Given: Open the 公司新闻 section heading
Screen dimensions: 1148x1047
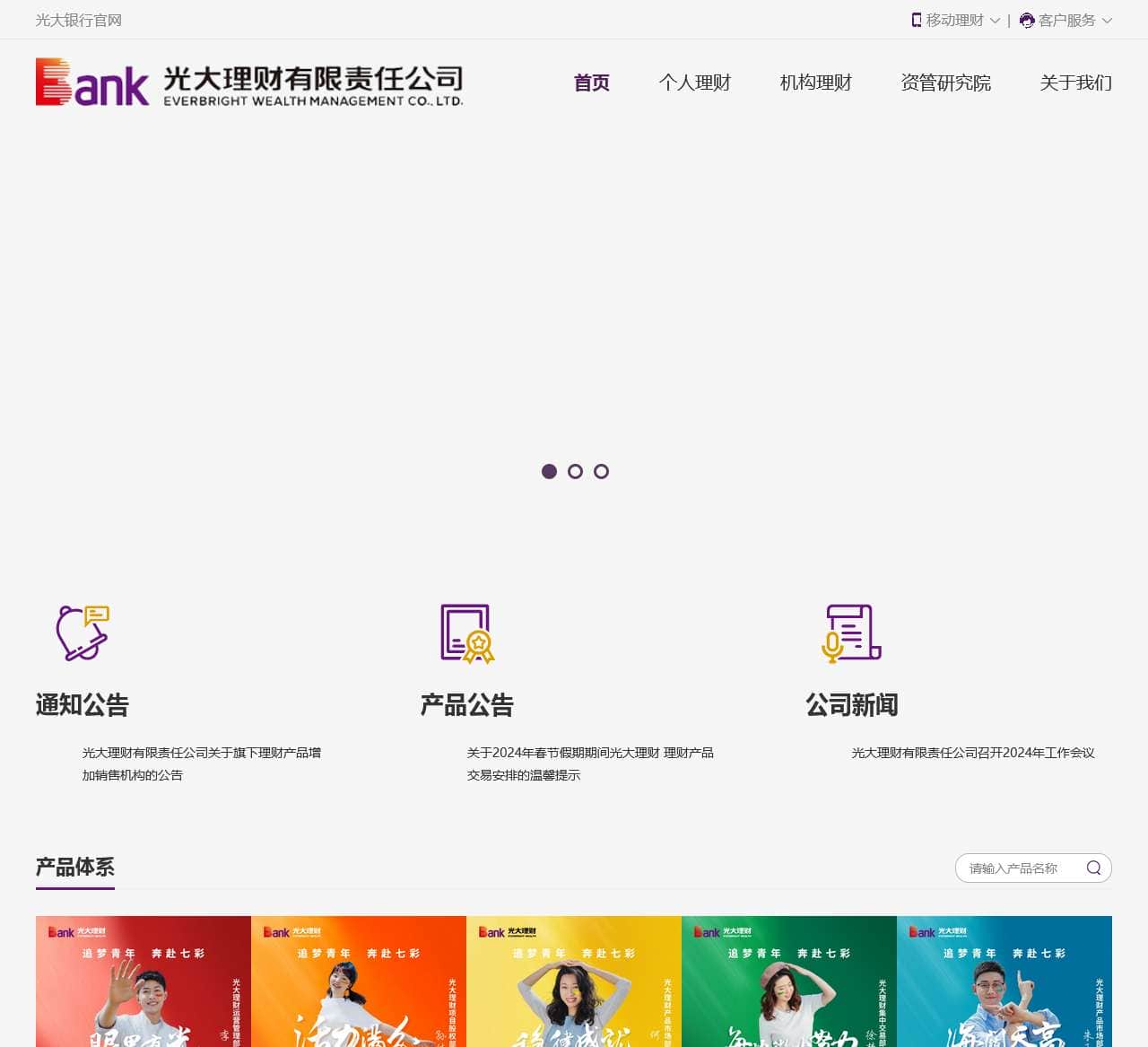Looking at the screenshot, I should pyautogui.click(x=852, y=705).
